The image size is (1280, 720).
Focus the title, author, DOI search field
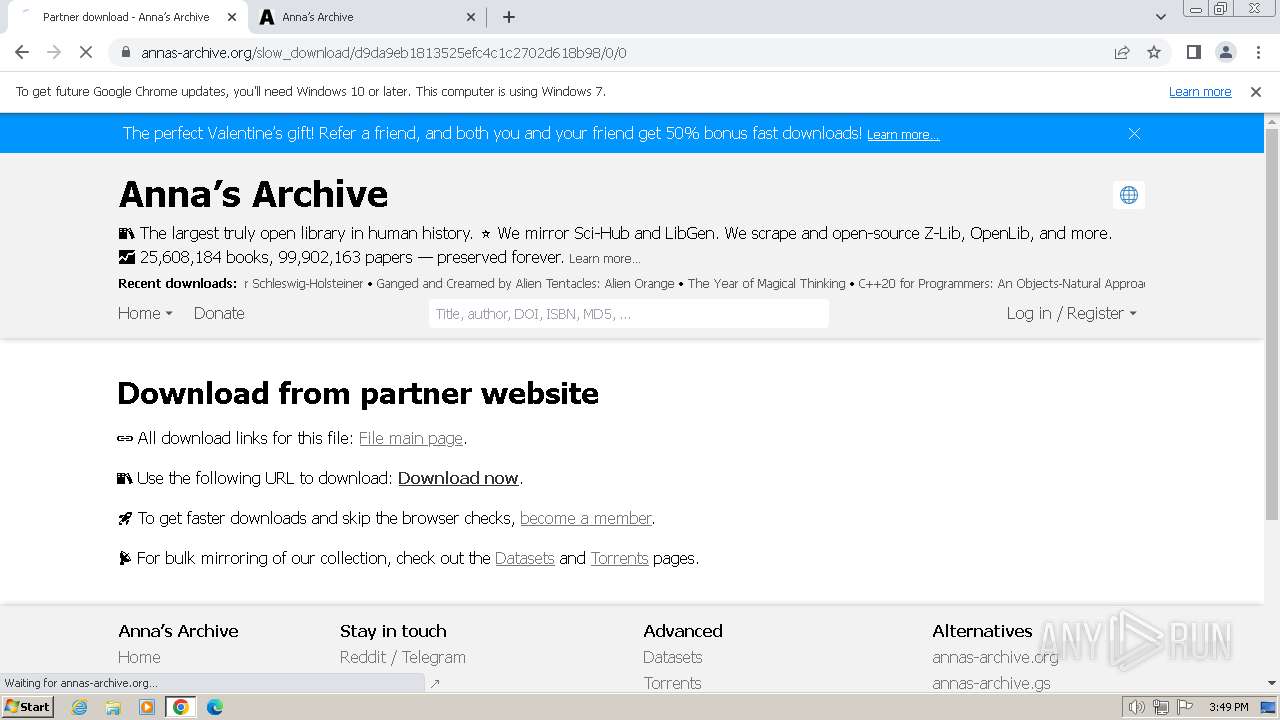(x=629, y=314)
